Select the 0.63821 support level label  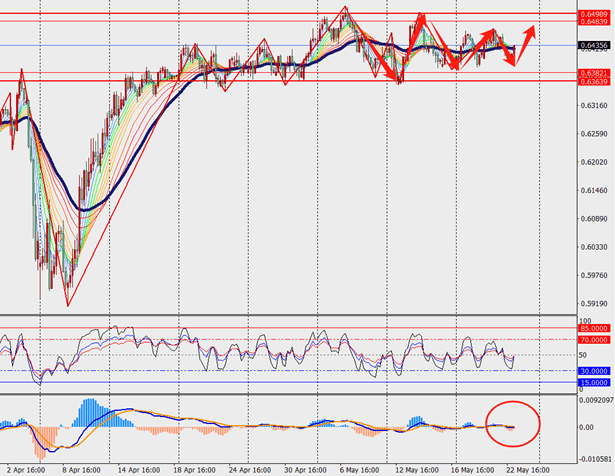pos(591,73)
